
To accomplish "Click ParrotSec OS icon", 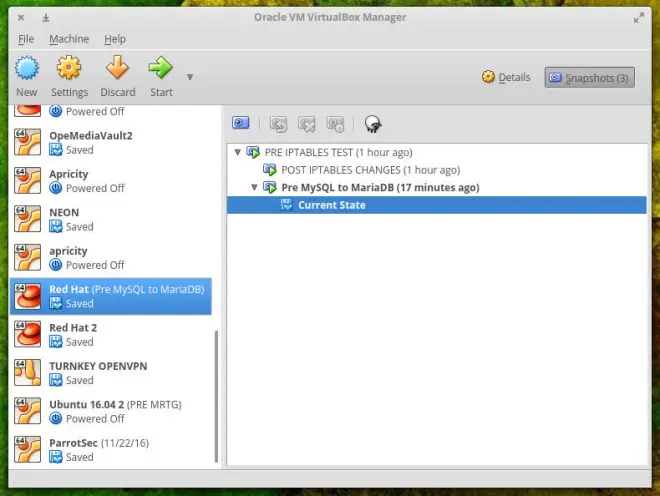I will (x=27, y=450).
